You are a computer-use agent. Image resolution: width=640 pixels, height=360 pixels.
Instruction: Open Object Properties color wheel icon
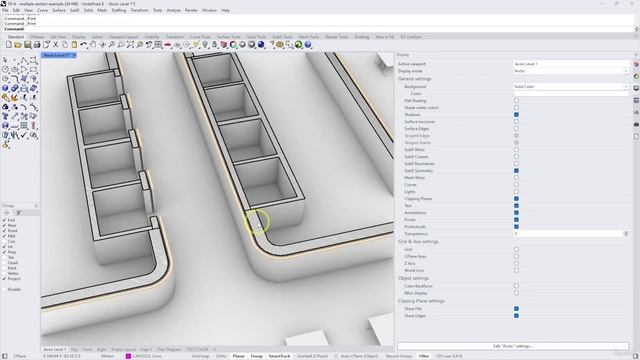coord(233,44)
